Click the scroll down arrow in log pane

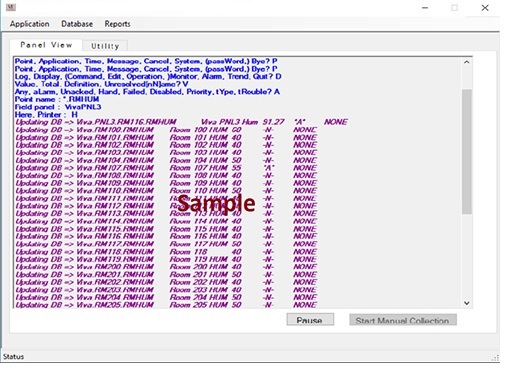click(467, 303)
